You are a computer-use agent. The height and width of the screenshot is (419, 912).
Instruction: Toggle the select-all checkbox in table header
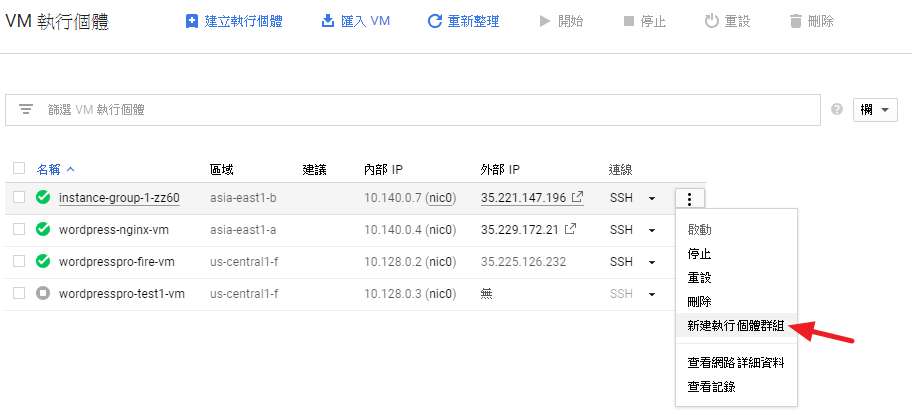19,169
